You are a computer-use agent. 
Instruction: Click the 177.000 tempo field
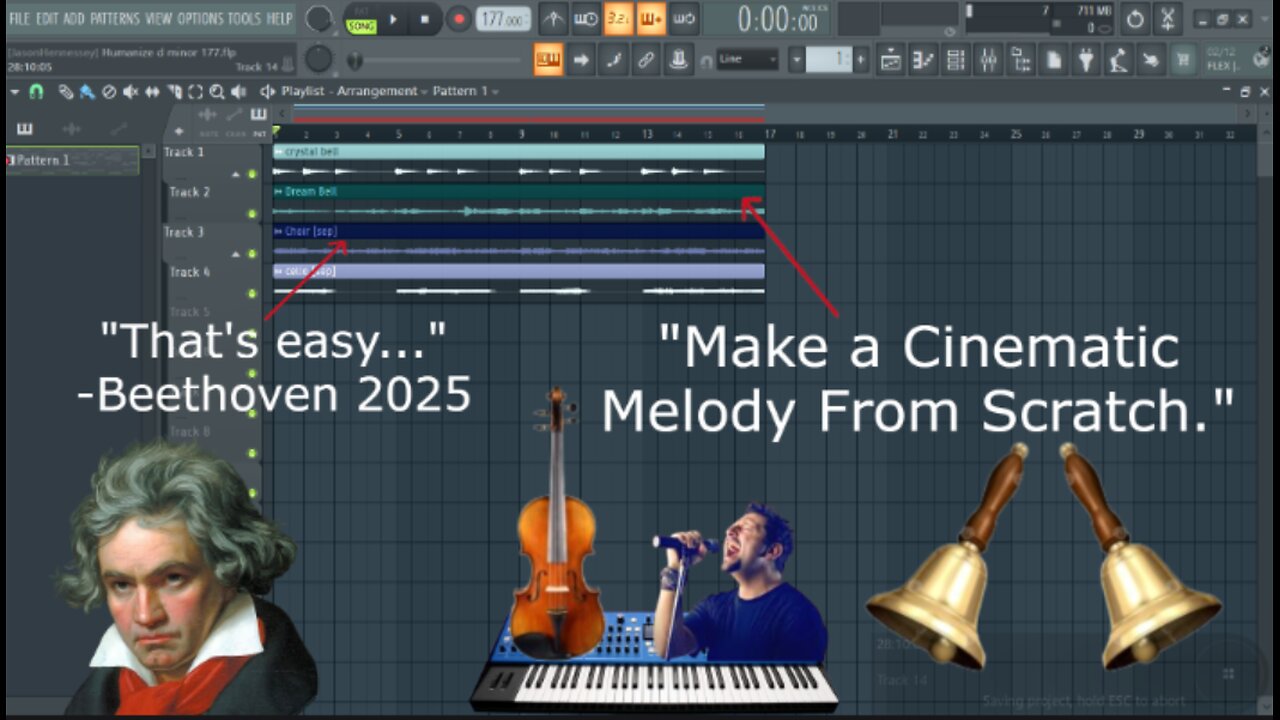pyautogui.click(x=503, y=19)
